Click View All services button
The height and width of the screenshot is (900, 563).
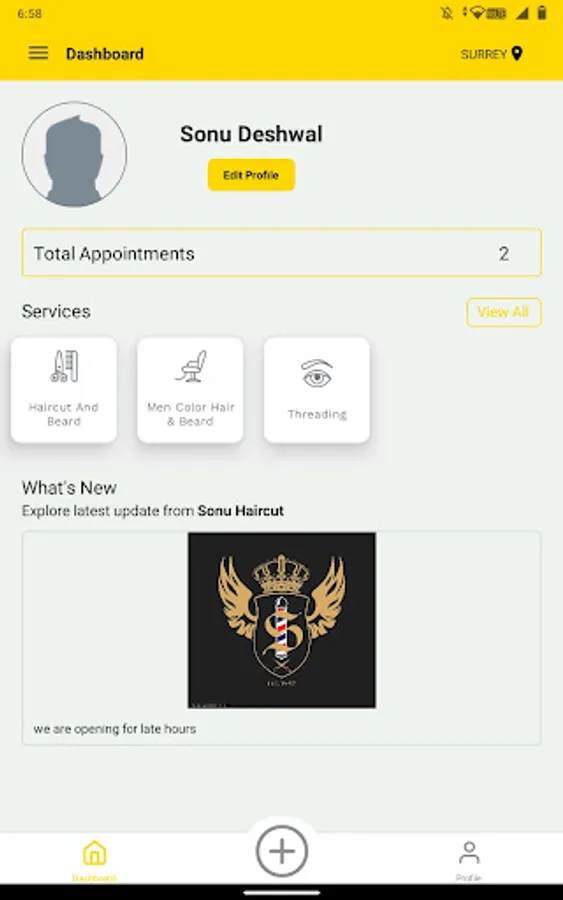click(x=503, y=312)
